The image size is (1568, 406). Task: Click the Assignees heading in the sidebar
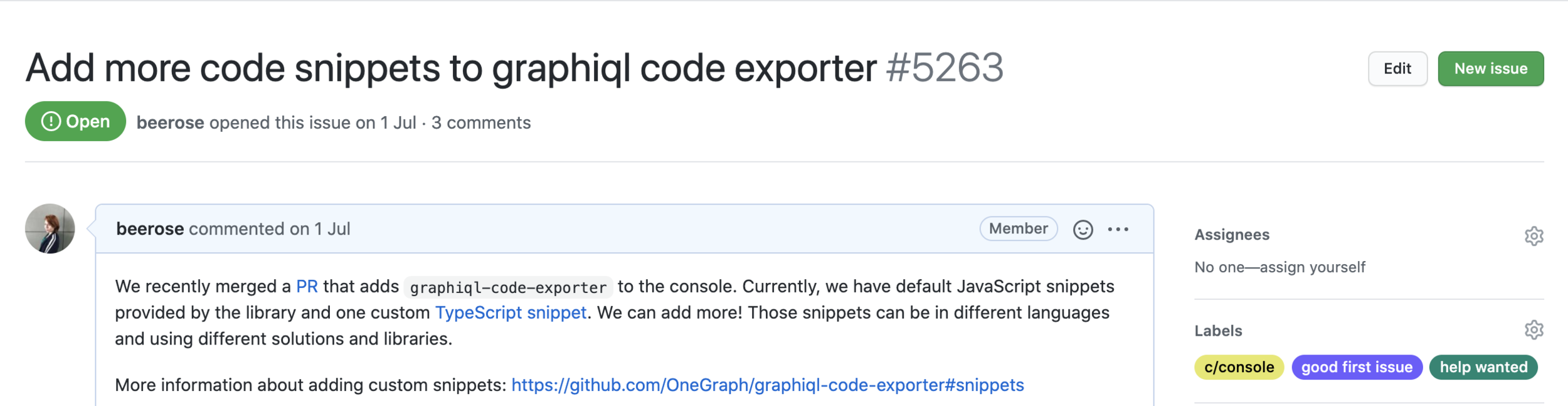1231,235
